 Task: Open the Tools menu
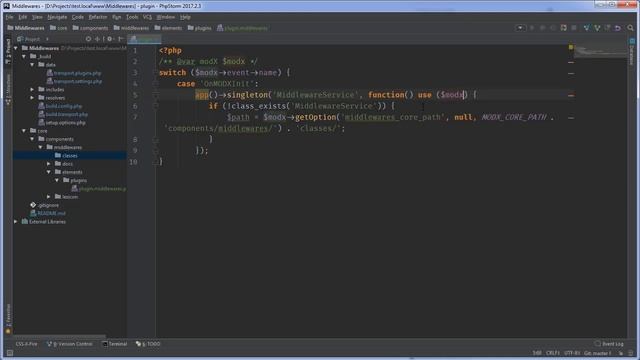pos(132,17)
